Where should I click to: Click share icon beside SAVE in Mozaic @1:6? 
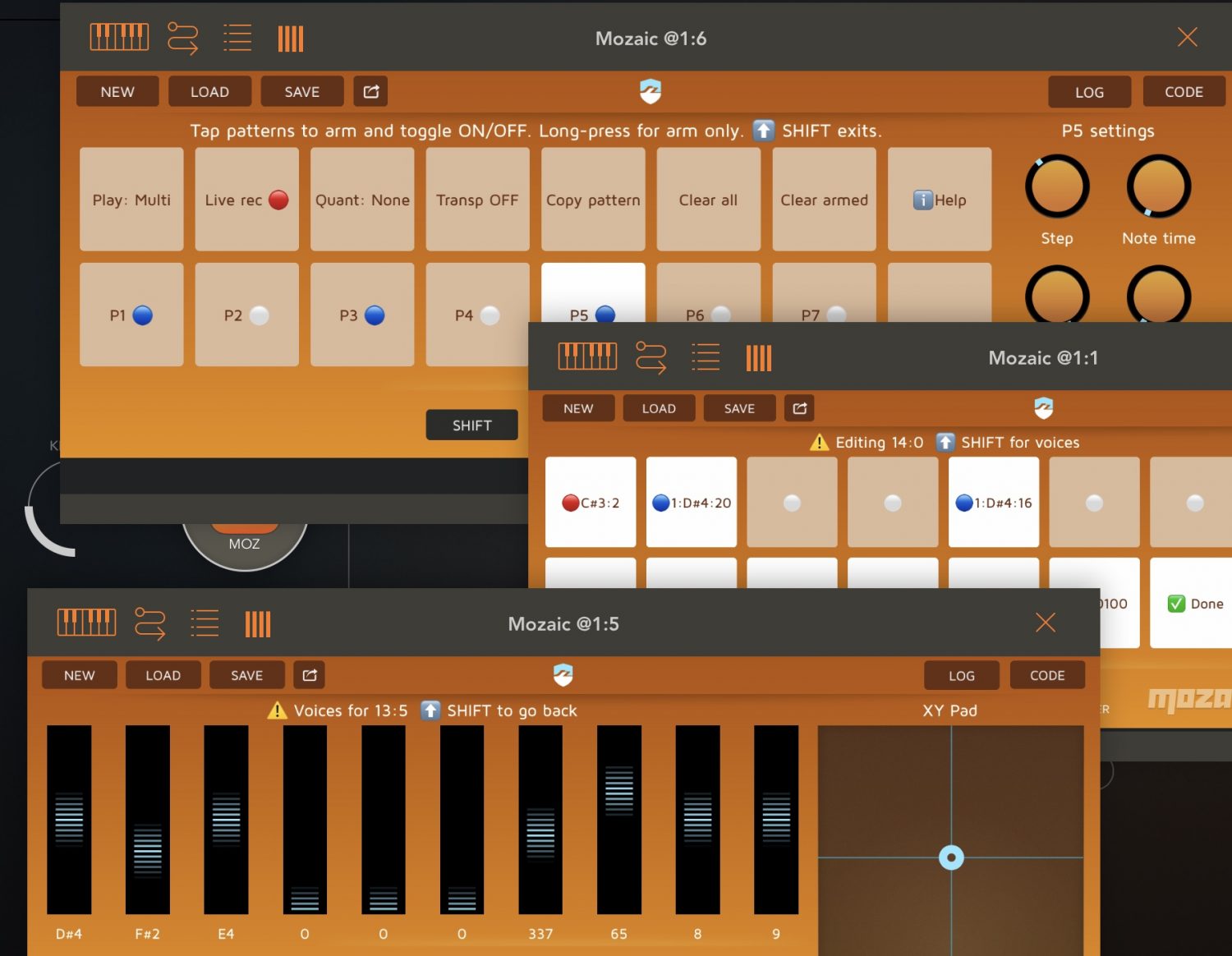tap(370, 92)
